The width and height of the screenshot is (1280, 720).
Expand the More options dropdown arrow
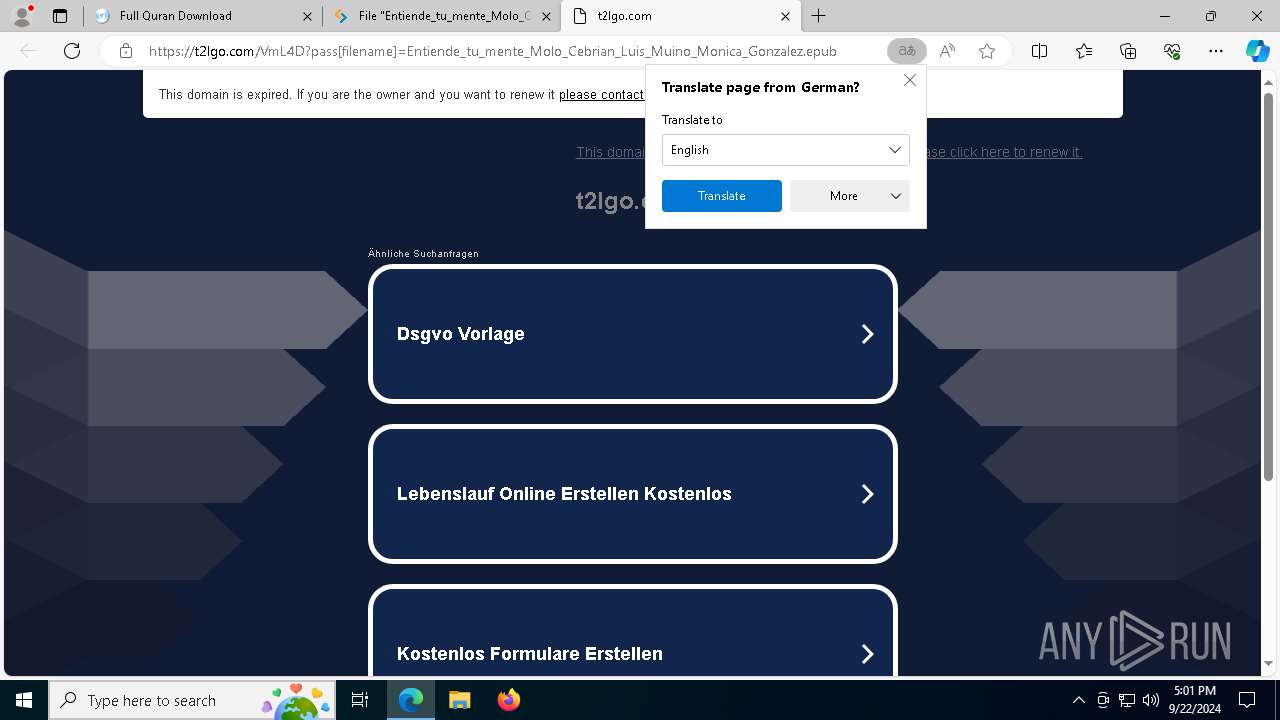(896, 196)
